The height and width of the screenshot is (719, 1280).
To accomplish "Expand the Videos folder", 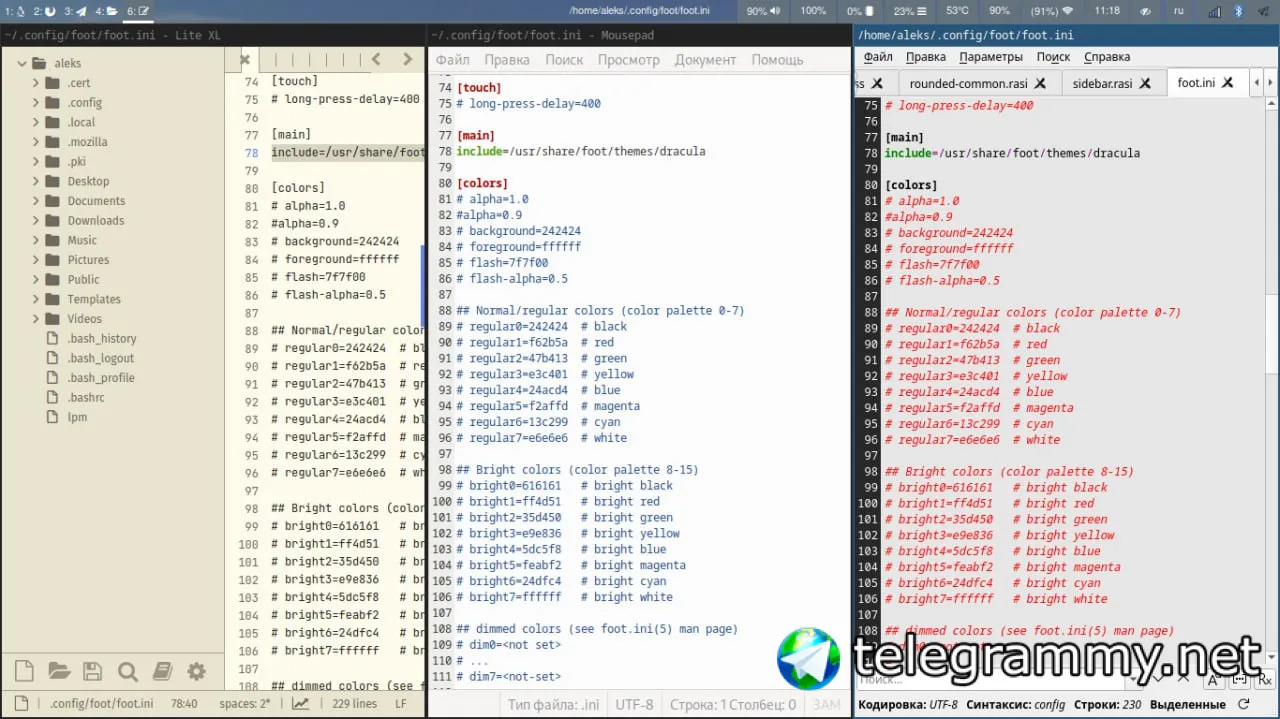I will point(36,319).
